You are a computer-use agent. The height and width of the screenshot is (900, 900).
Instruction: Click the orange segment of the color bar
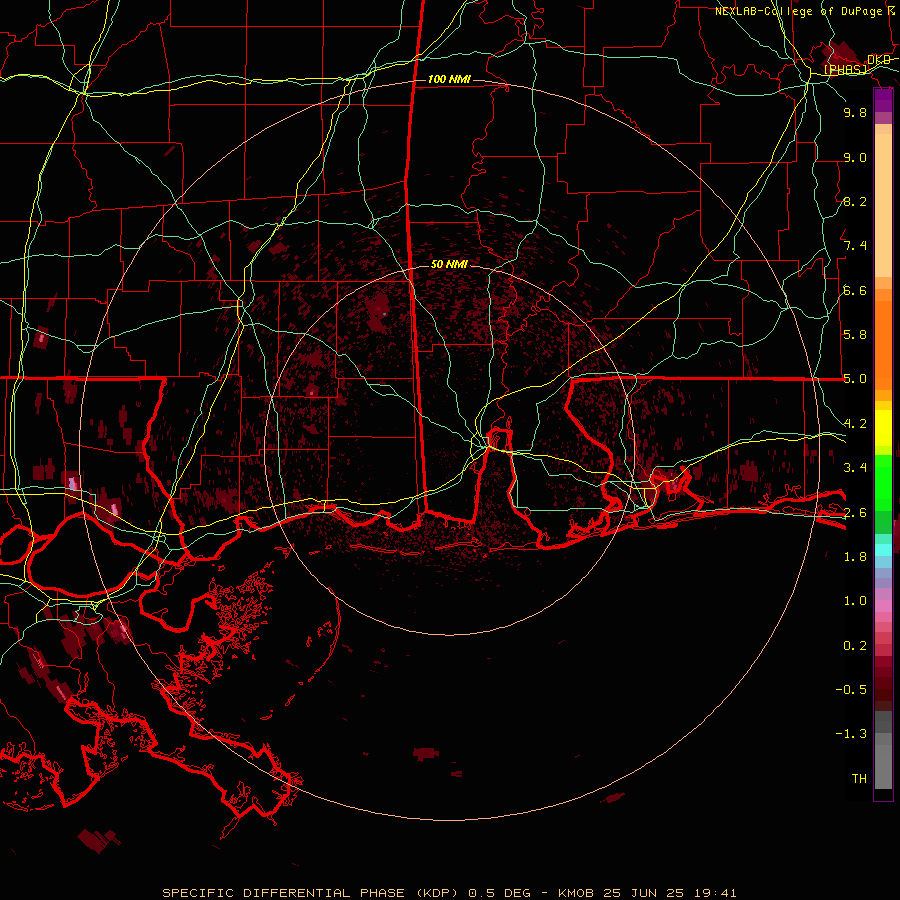pyautogui.click(x=883, y=344)
